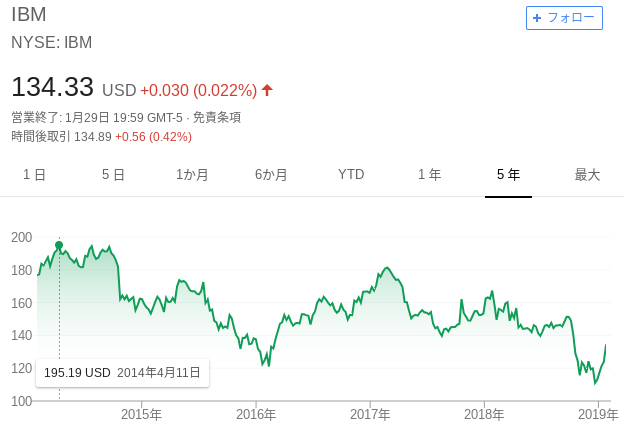Click the 2015年 axis label
The image size is (624, 428).
[x=141, y=414]
